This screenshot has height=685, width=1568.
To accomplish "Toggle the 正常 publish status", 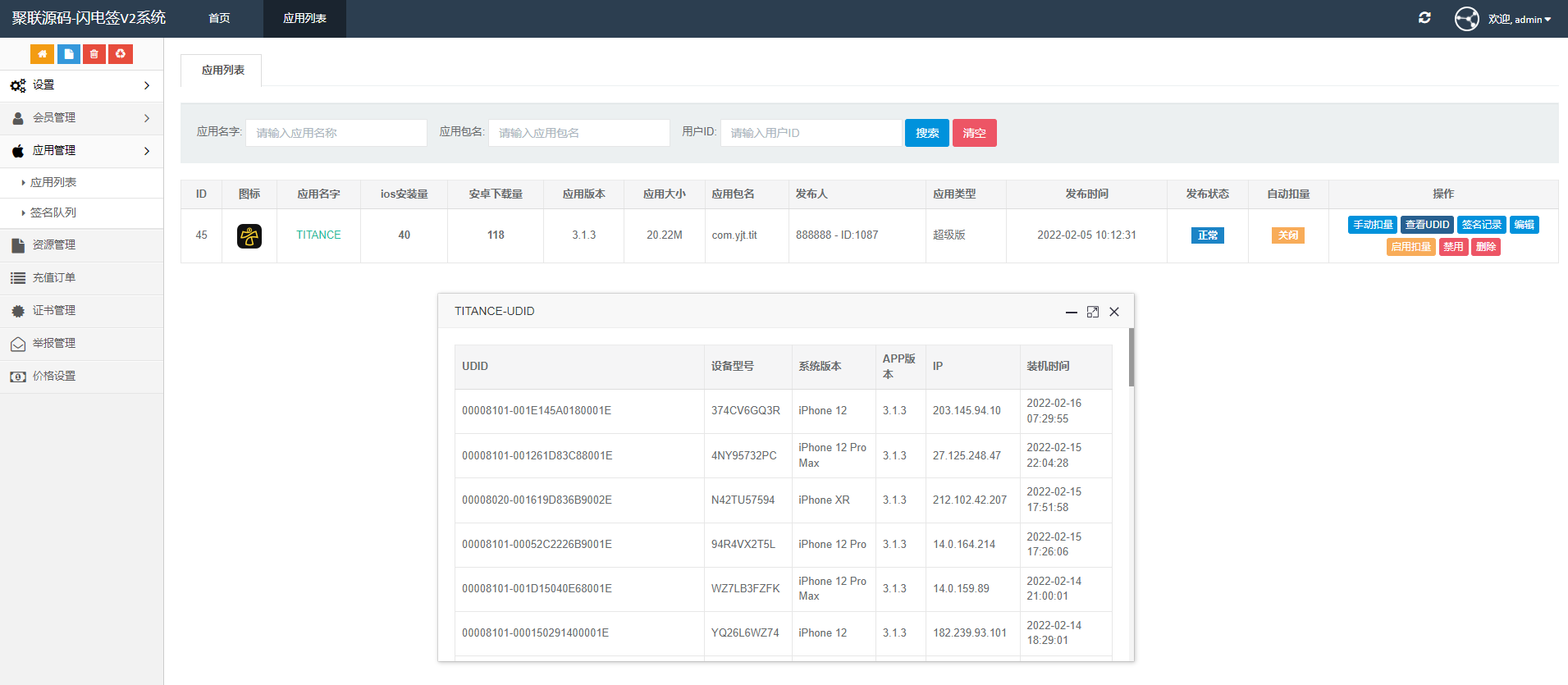I will [1208, 235].
